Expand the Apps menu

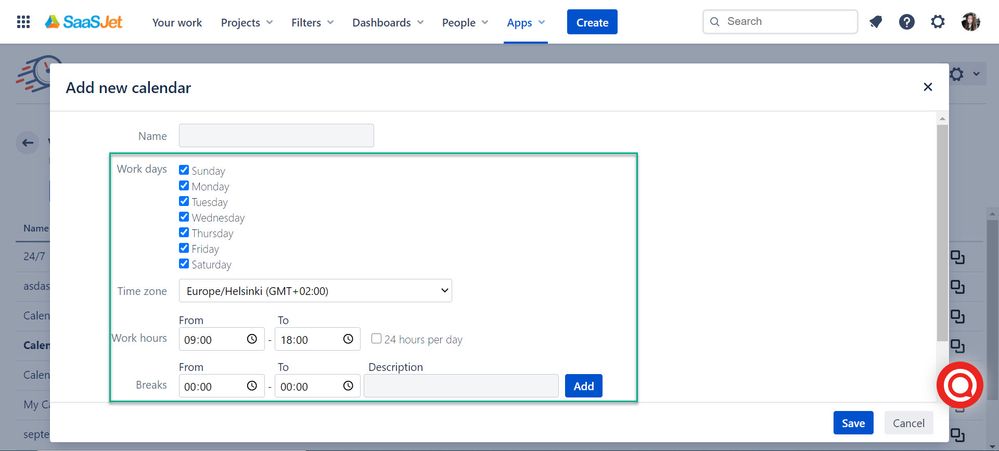(526, 22)
